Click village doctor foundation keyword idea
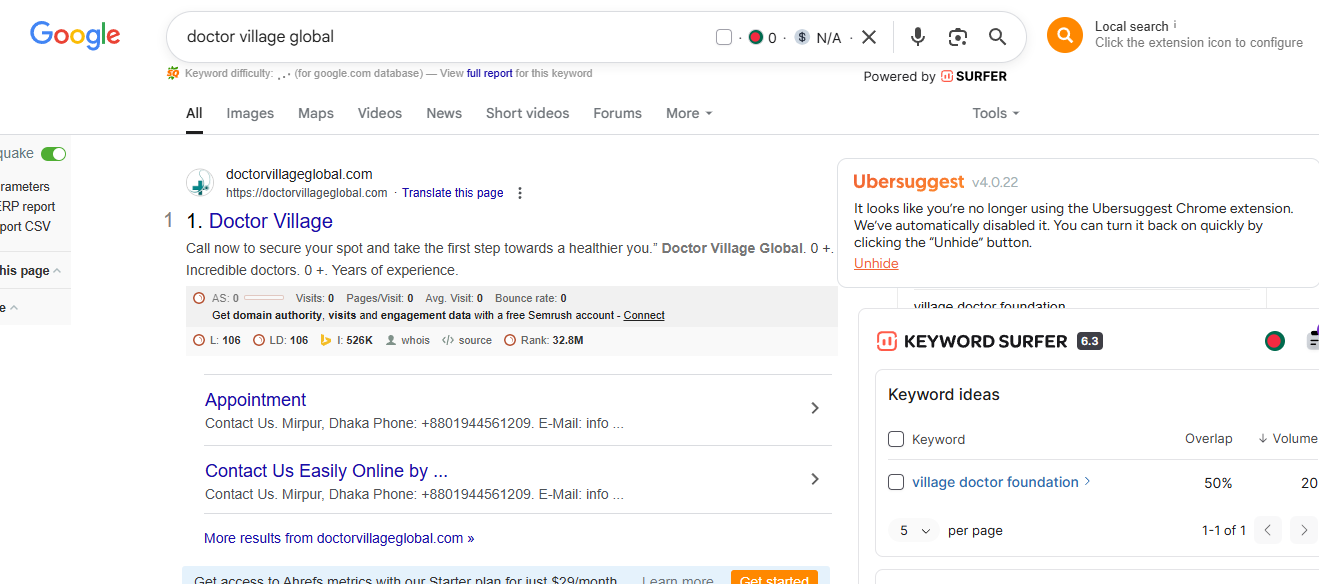 995,482
